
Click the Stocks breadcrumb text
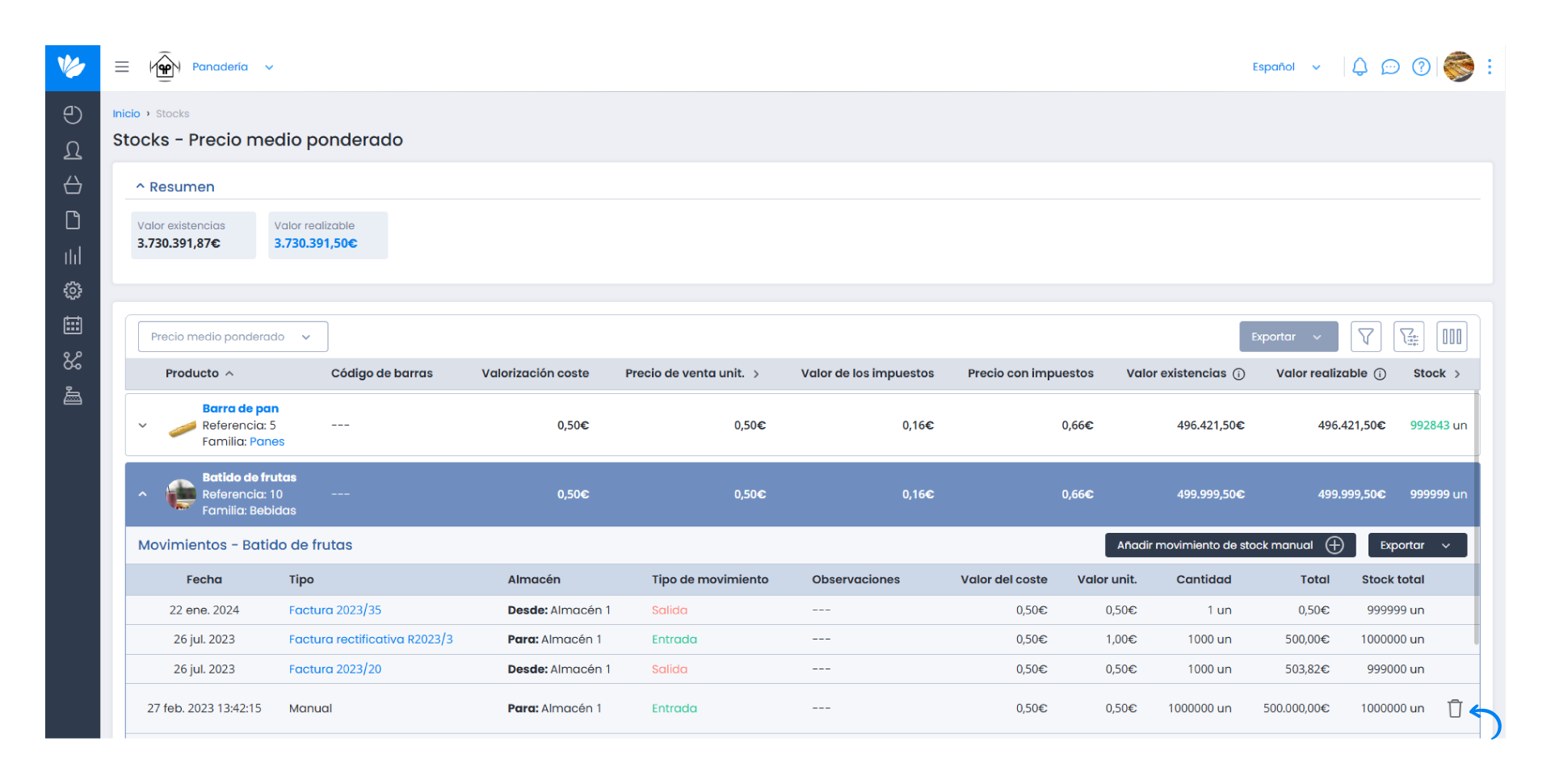coord(172,114)
